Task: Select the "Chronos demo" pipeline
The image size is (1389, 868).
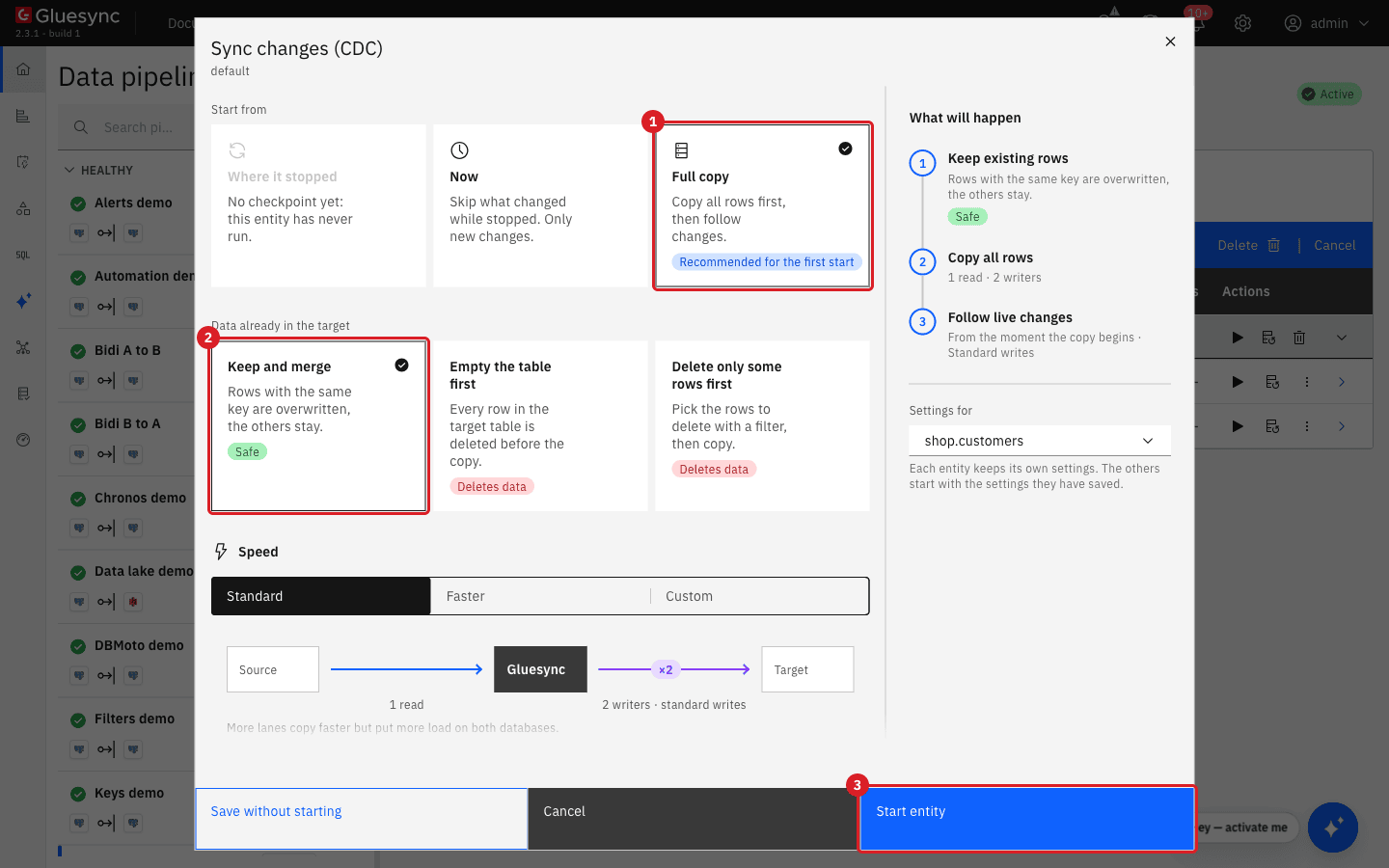Action: click(140, 498)
